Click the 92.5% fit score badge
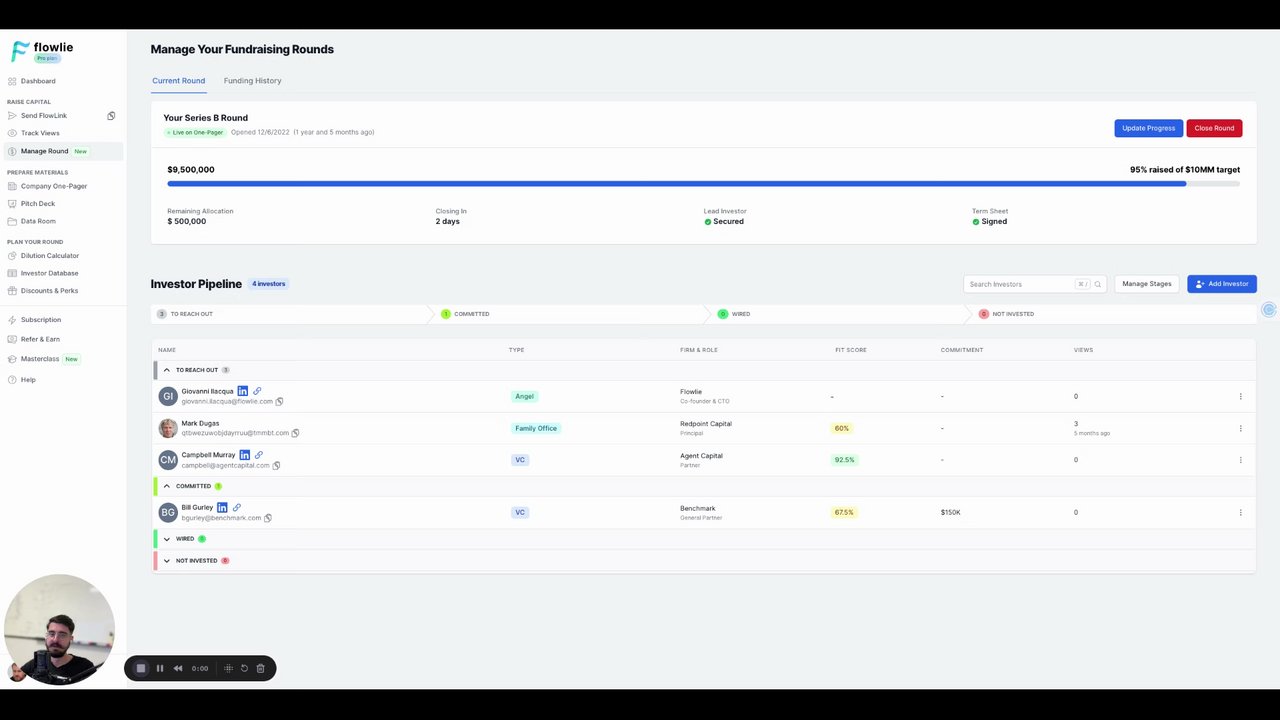Image resolution: width=1280 pixels, height=720 pixels. coord(845,460)
